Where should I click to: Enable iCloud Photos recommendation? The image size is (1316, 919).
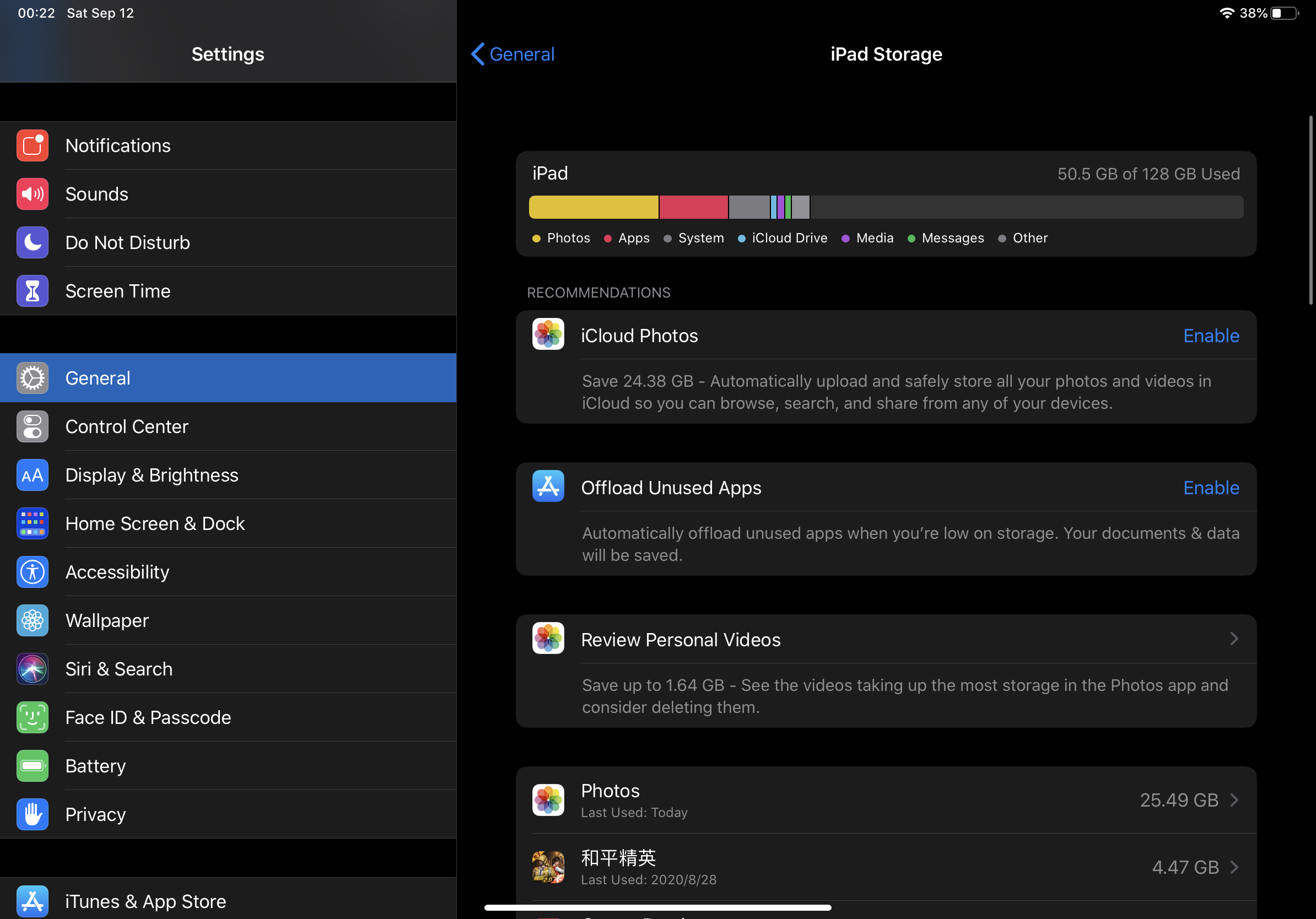1211,336
